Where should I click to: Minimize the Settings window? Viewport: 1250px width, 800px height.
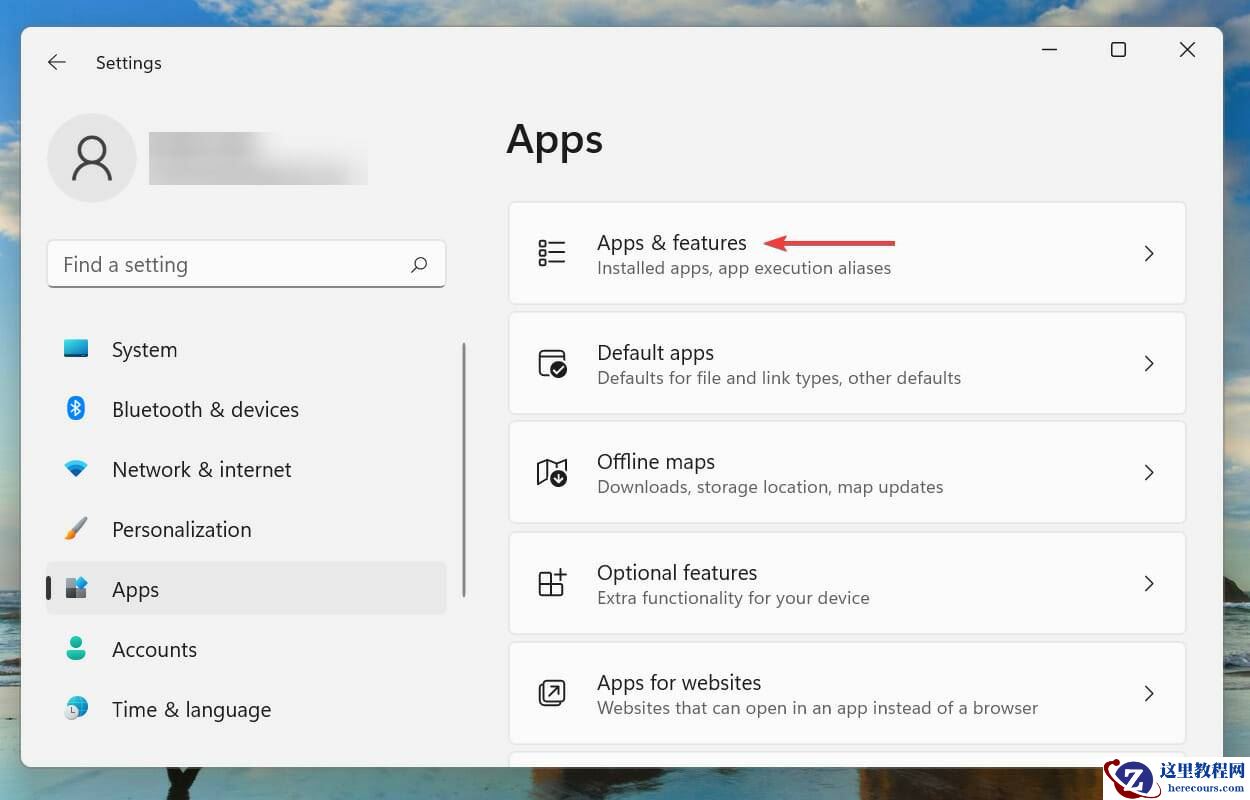pos(1049,49)
